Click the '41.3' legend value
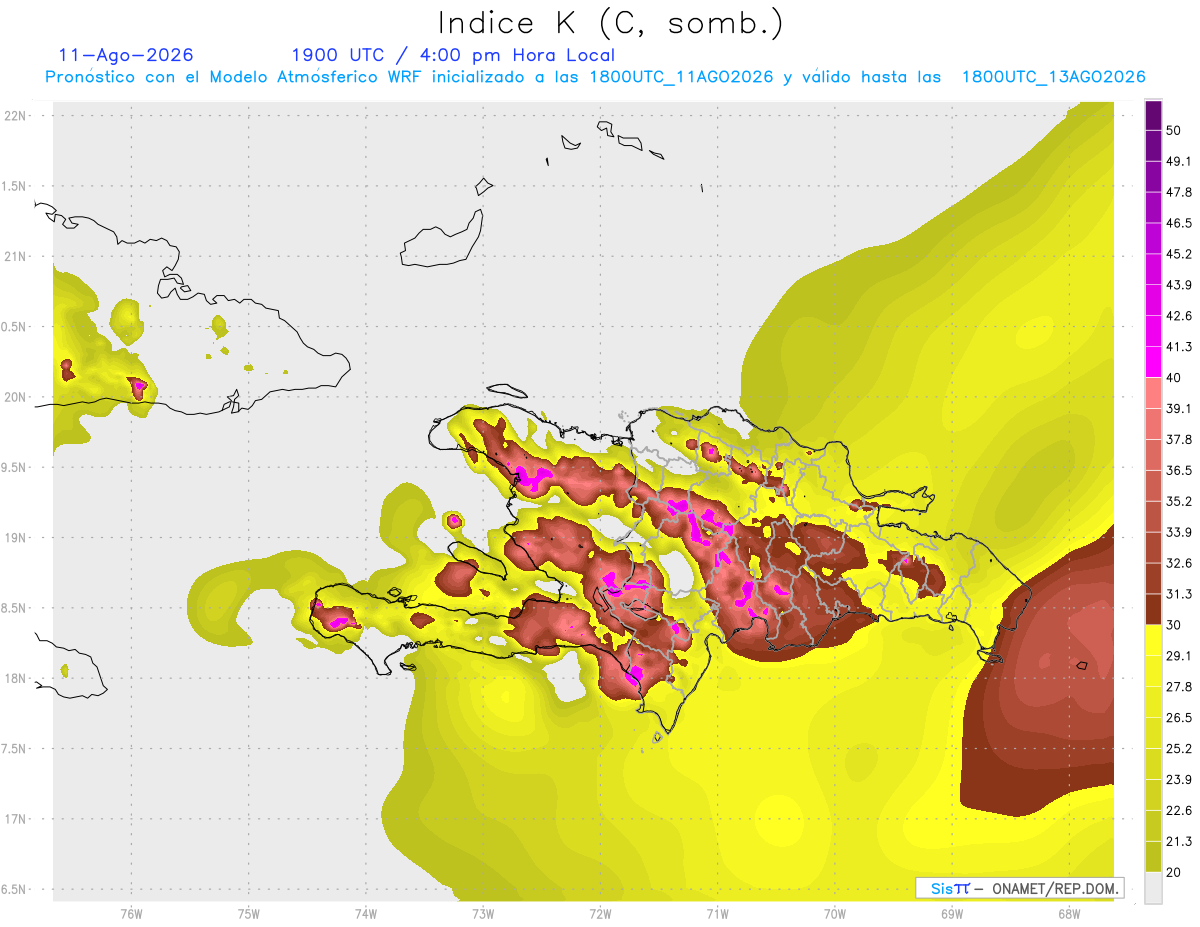The width and height of the screenshot is (1200, 927). click(x=1179, y=347)
